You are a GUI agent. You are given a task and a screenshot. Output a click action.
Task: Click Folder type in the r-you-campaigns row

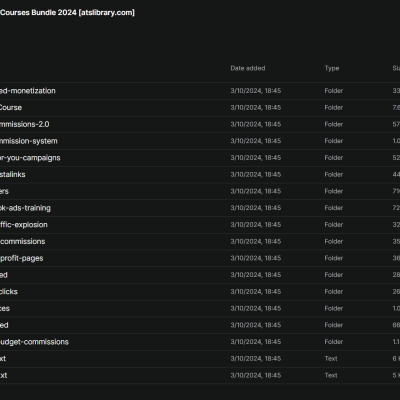tap(334, 158)
